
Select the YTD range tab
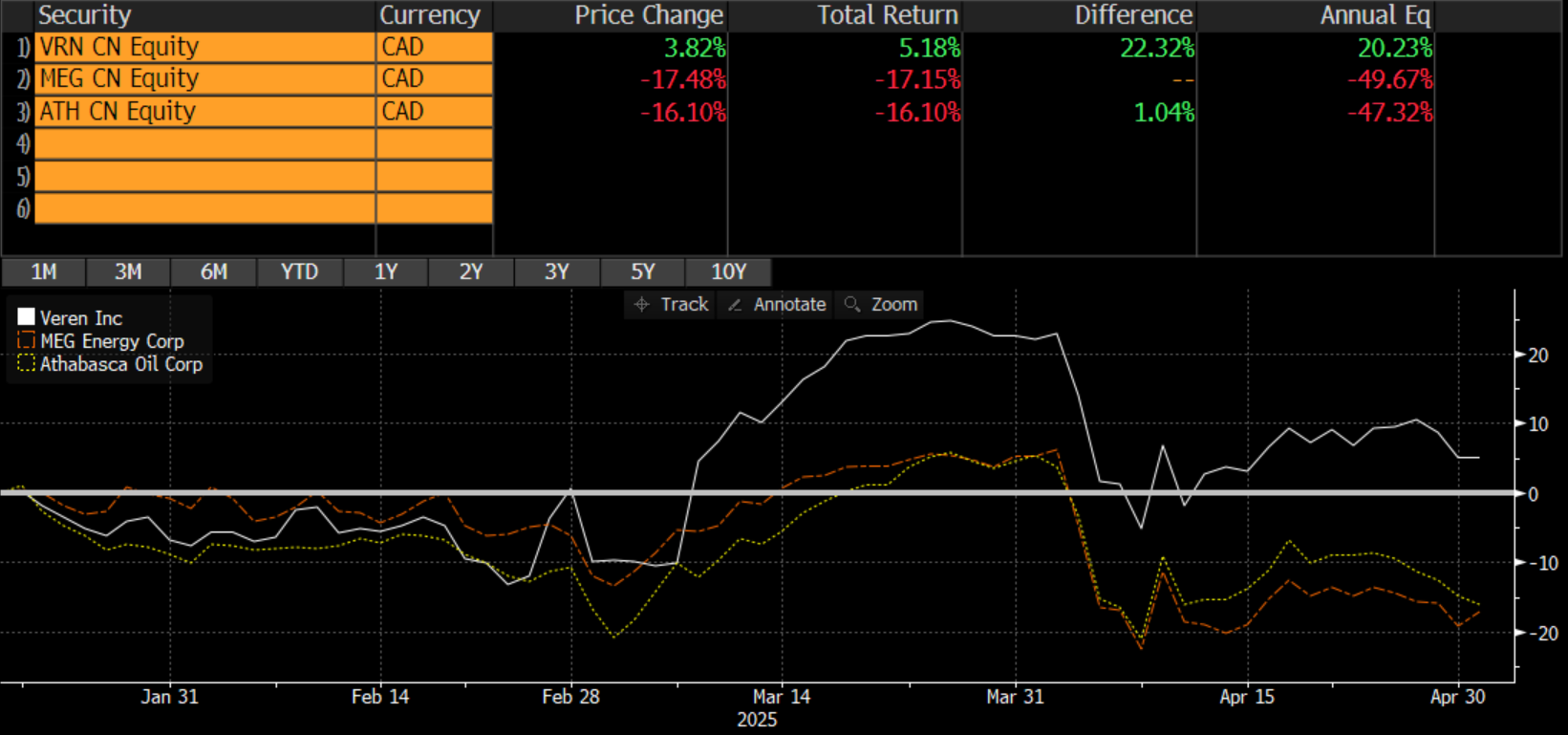pos(299,272)
